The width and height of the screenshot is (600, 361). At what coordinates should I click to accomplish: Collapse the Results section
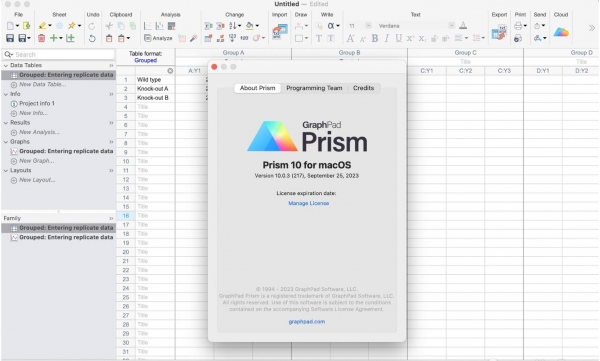(6, 123)
